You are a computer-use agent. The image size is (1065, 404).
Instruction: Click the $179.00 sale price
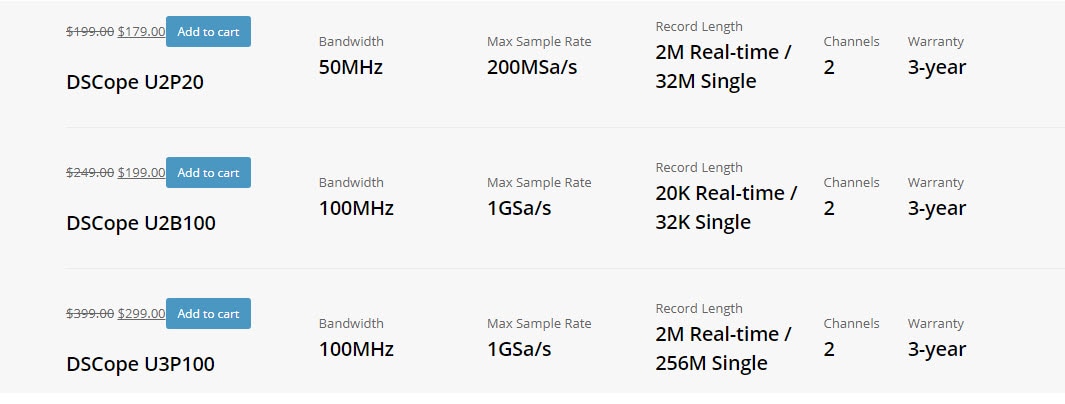click(x=141, y=32)
